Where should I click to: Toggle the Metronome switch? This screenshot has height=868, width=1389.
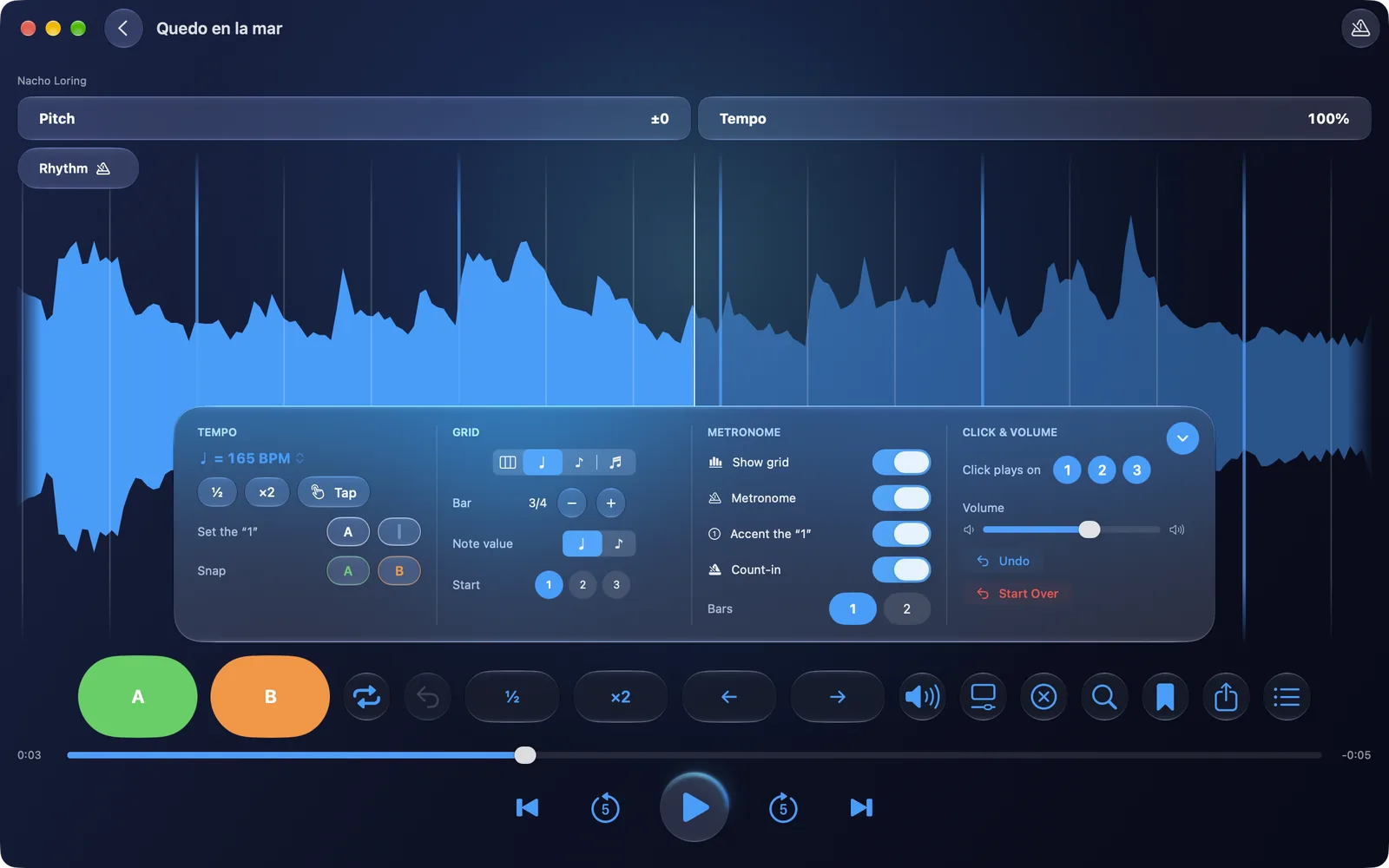[x=901, y=498]
